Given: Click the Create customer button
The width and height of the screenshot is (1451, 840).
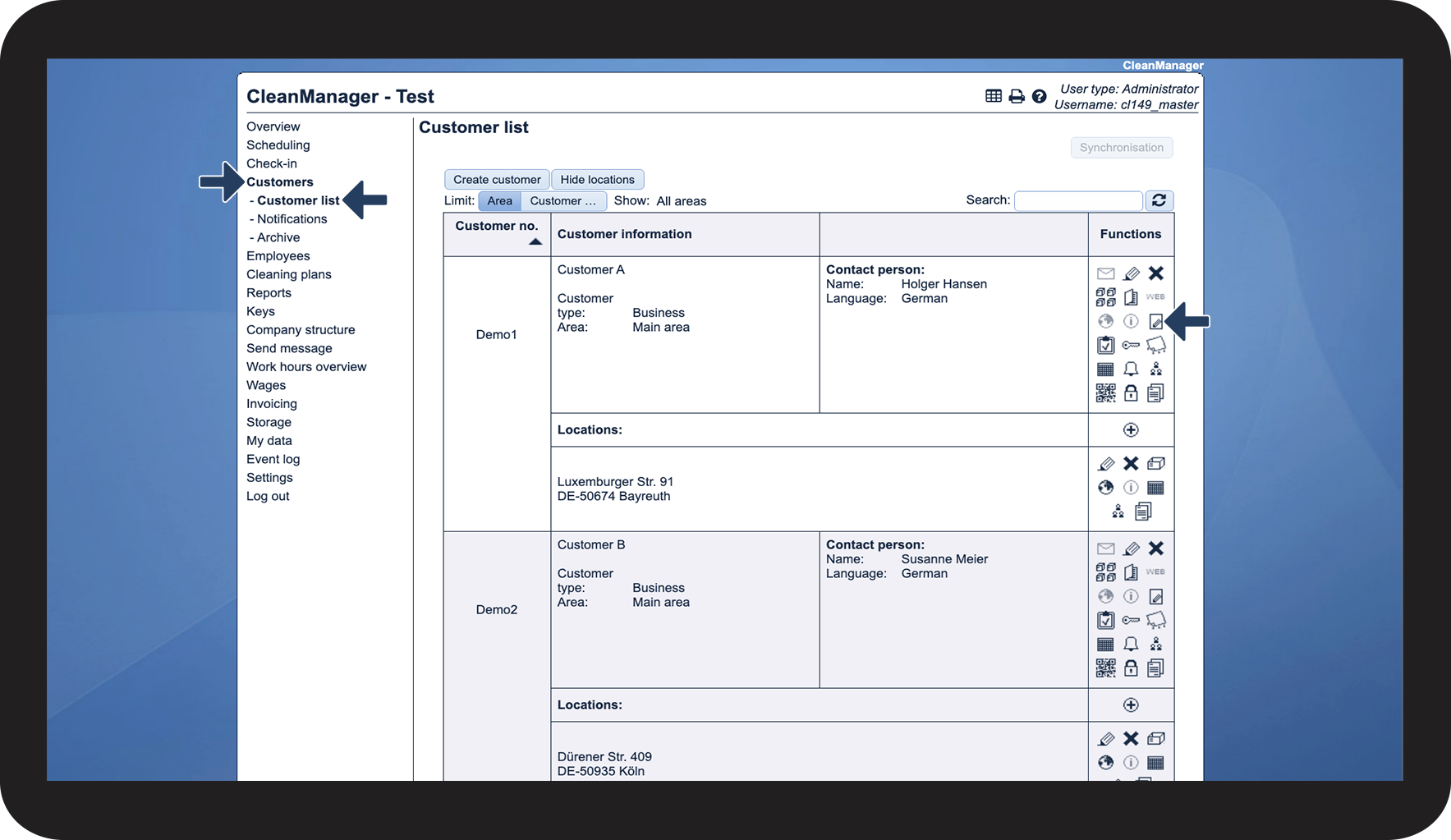Looking at the screenshot, I should coord(497,180).
